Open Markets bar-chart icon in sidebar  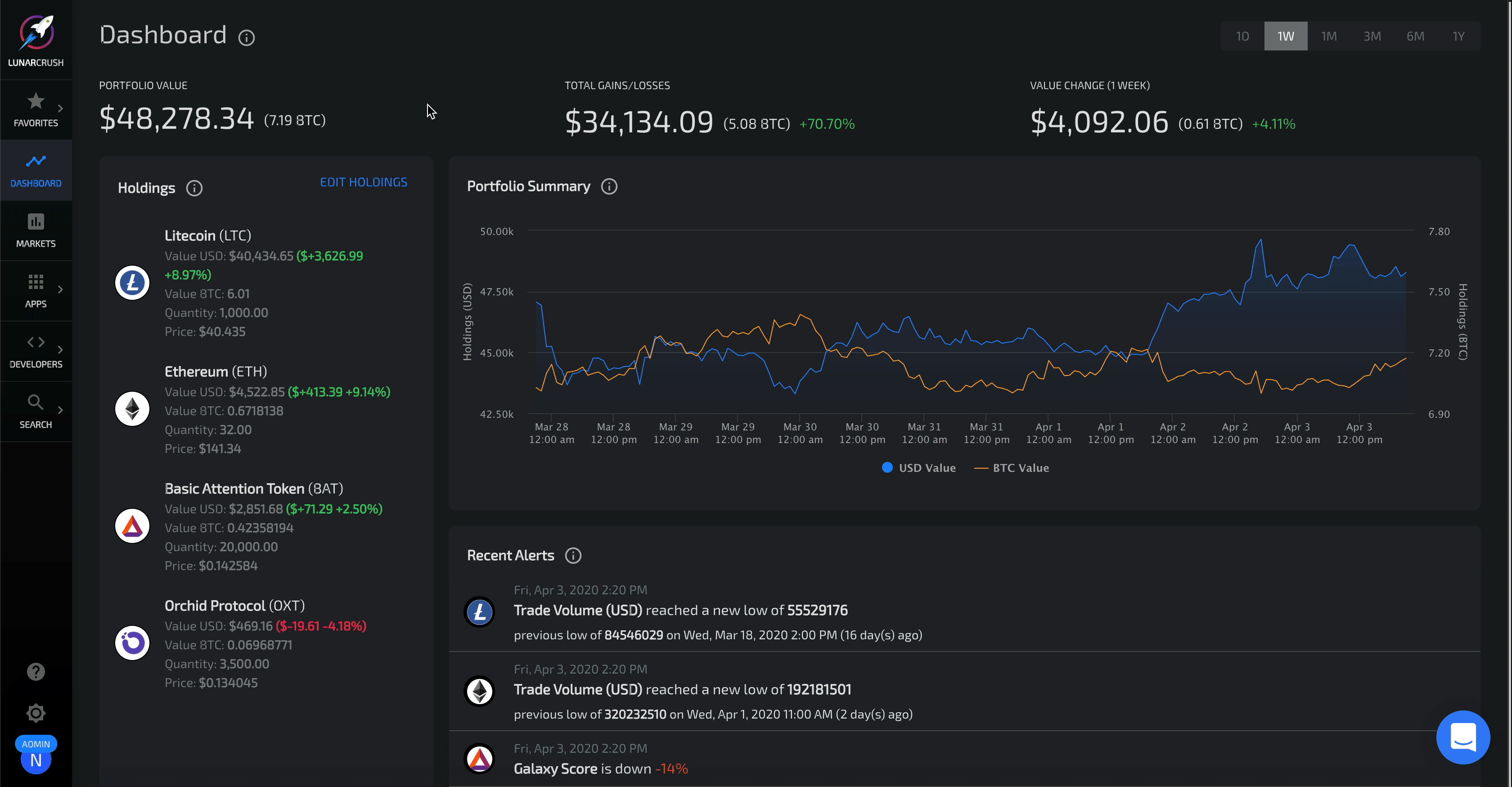pyautogui.click(x=36, y=222)
